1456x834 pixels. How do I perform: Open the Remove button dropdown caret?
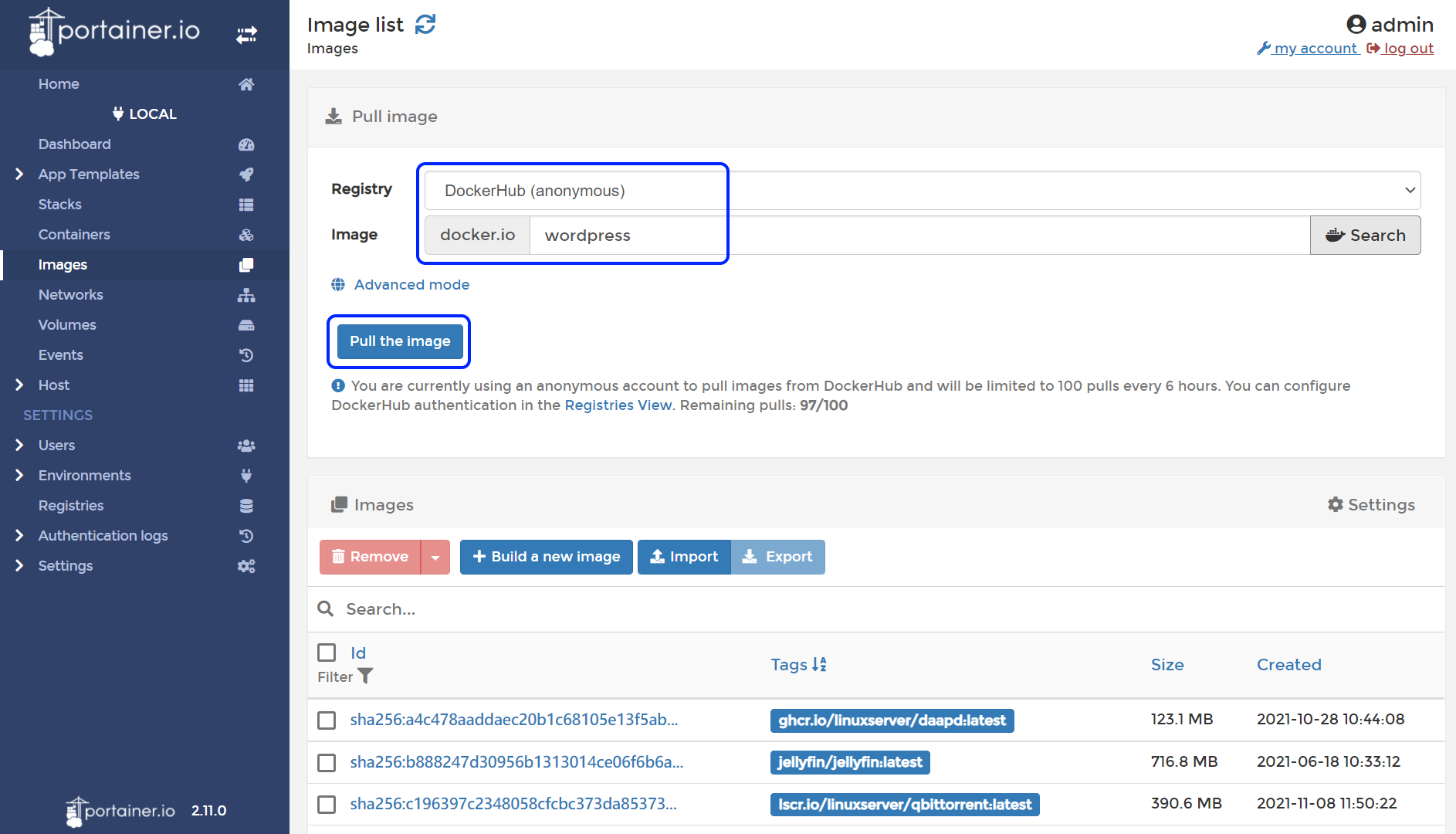(435, 557)
